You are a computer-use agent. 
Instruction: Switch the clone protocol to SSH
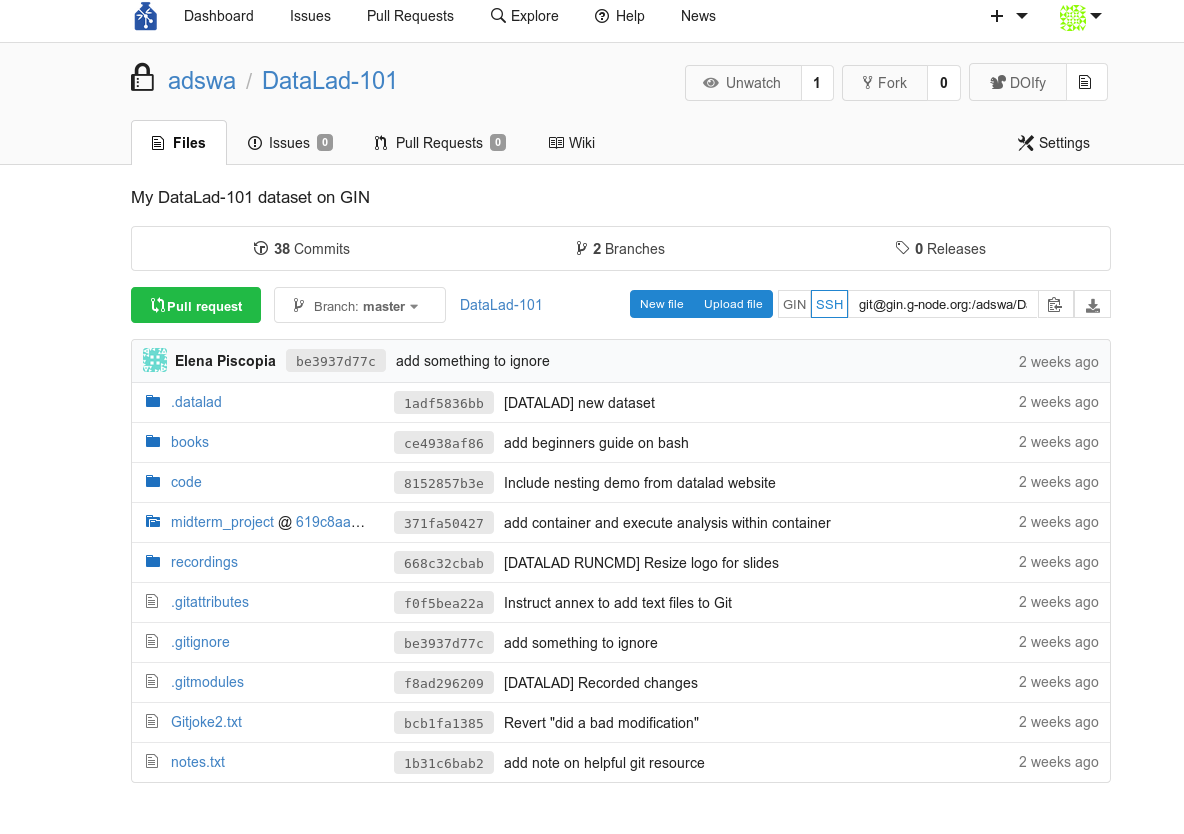pyautogui.click(x=830, y=304)
